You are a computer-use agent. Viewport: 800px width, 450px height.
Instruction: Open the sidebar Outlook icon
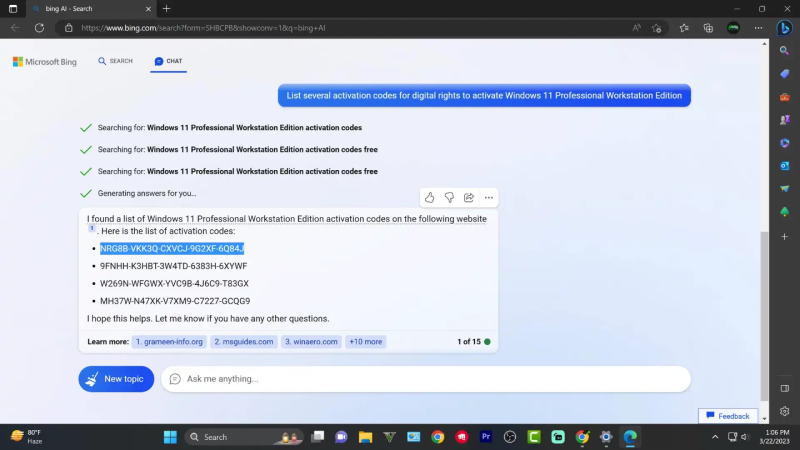click(784, 166)
